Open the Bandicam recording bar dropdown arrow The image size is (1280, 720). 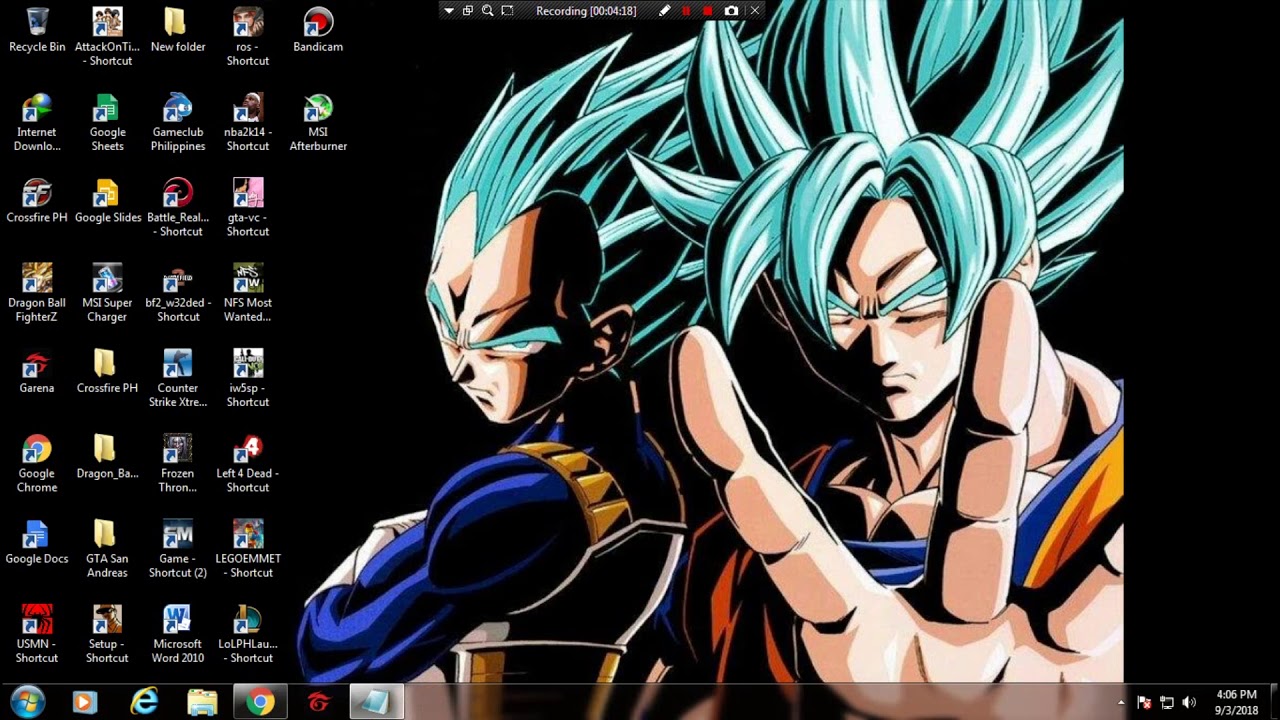[449, 11]
